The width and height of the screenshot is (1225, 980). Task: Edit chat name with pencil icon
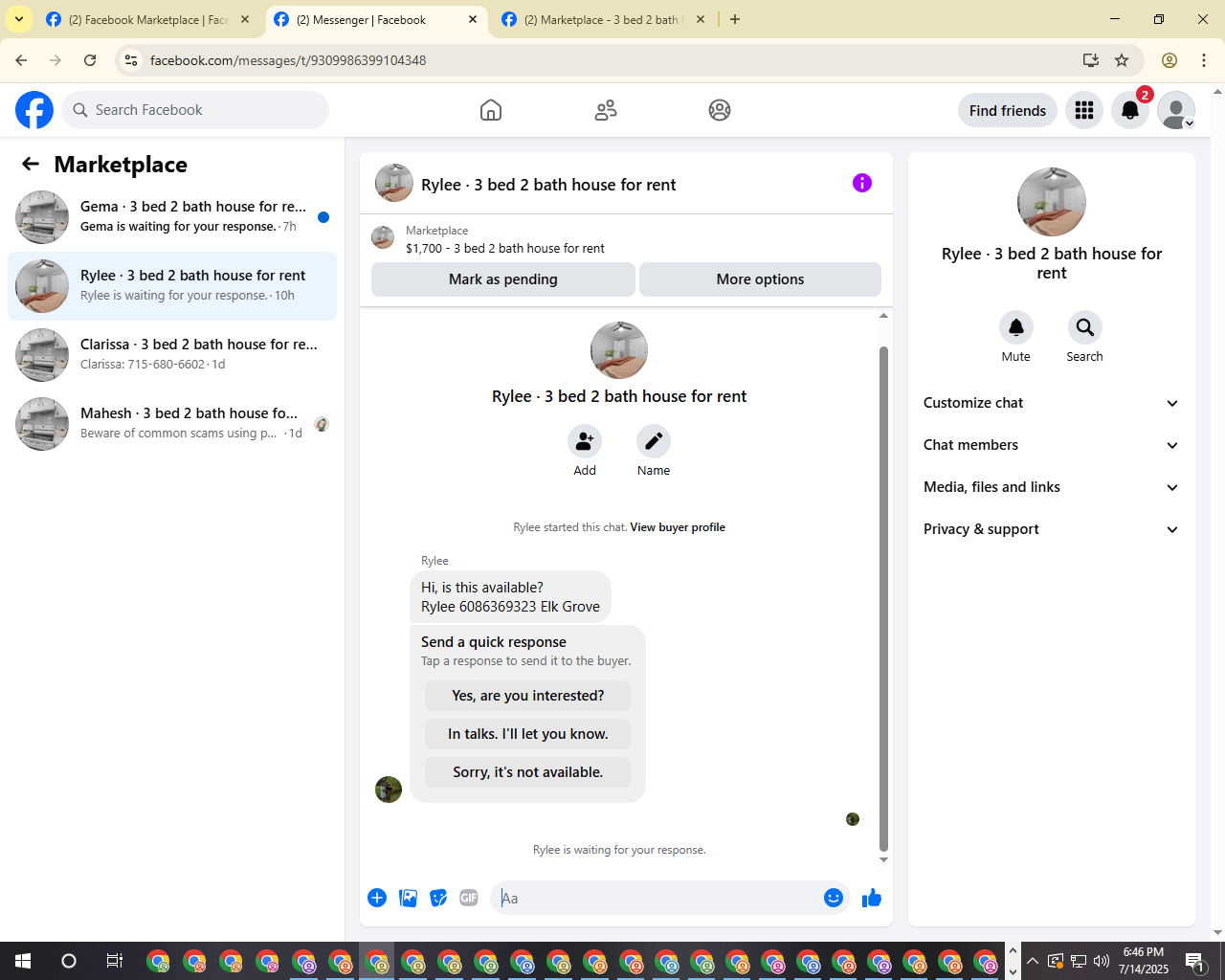pyautogui.click(x=654, y=441)
